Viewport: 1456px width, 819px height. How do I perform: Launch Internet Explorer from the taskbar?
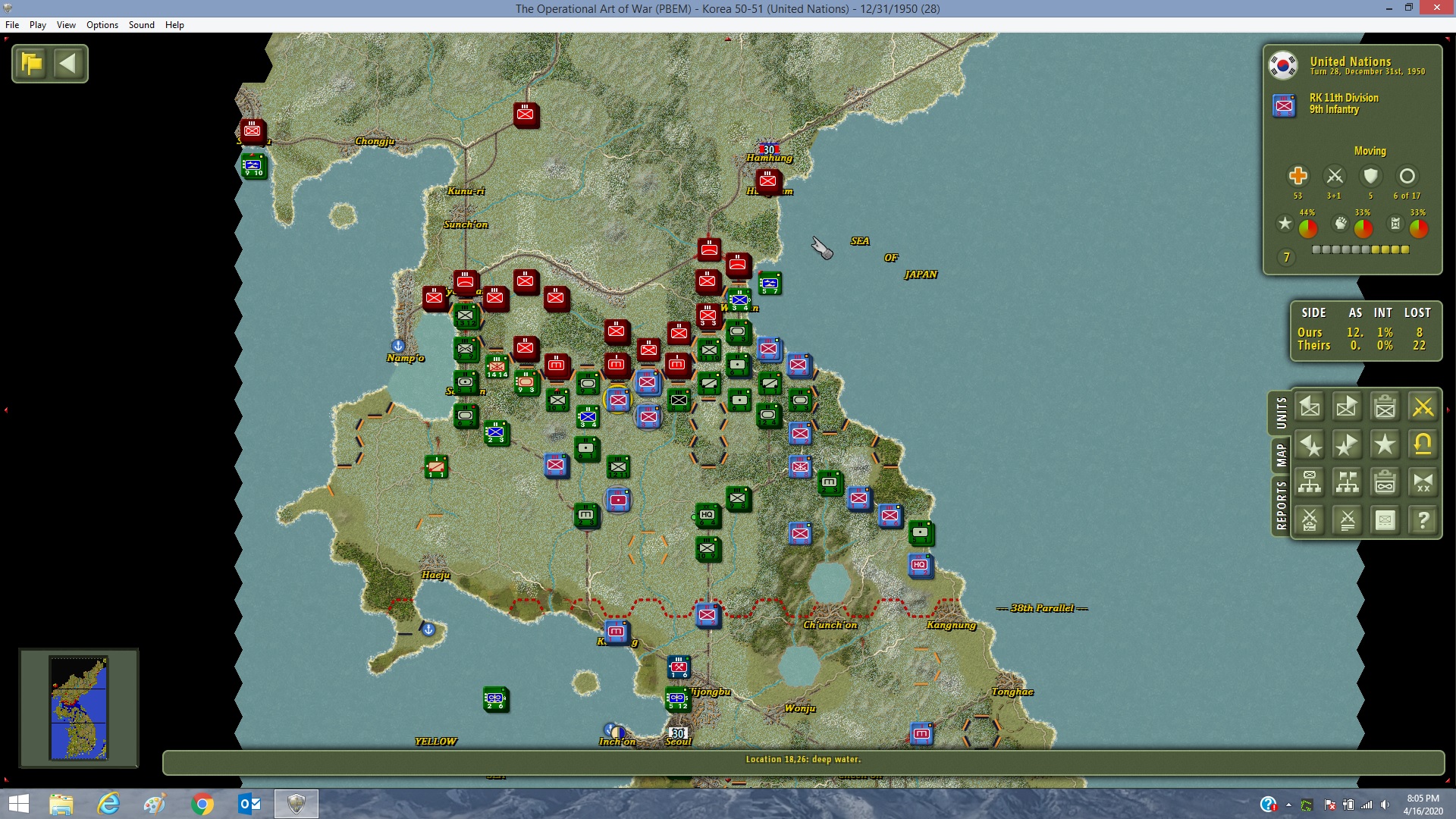[x=108, y=804]
